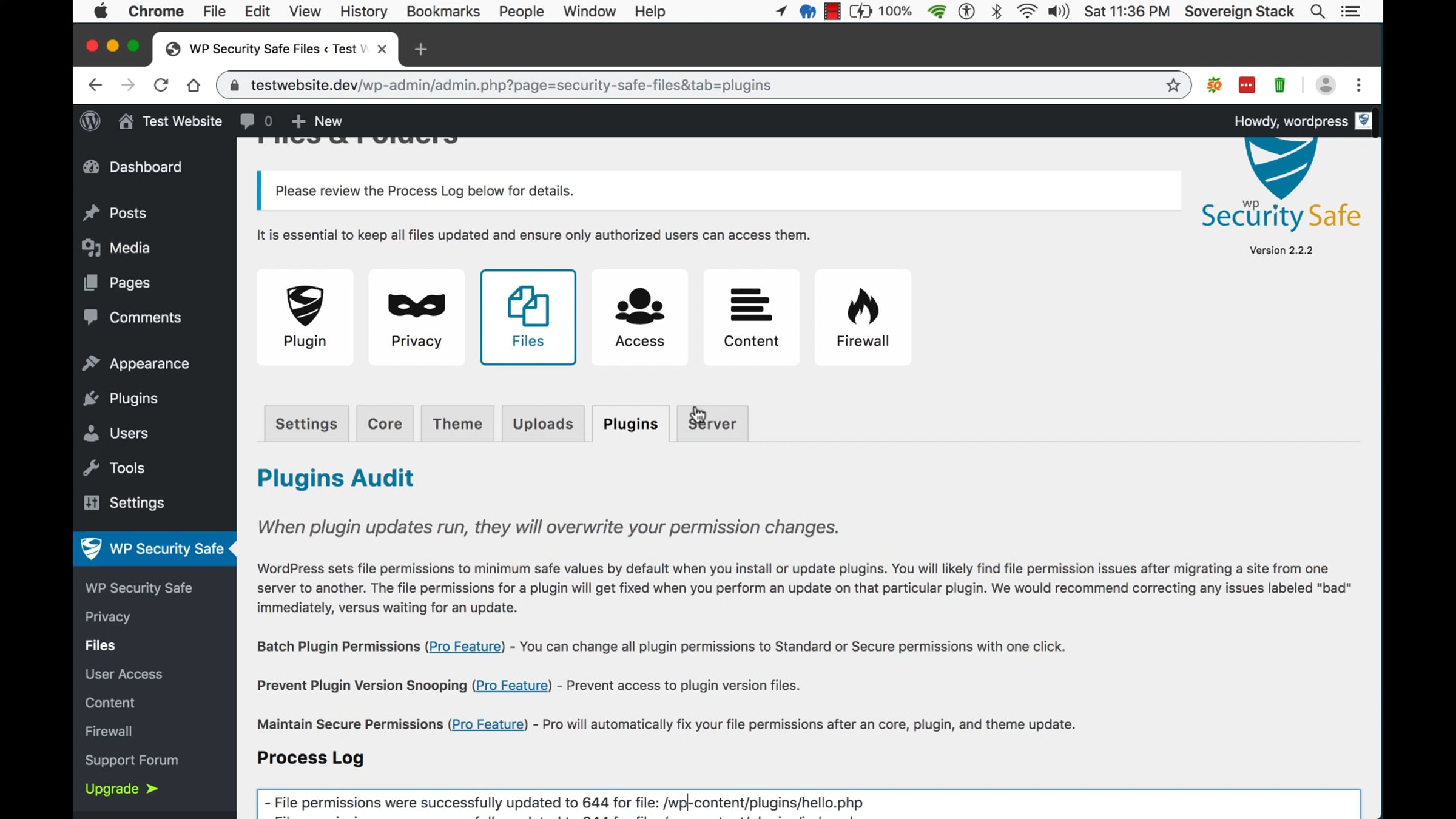The image size is (1456, 819).
Task: Open WP Security Safe submenu item
Action: pos(138,588)
